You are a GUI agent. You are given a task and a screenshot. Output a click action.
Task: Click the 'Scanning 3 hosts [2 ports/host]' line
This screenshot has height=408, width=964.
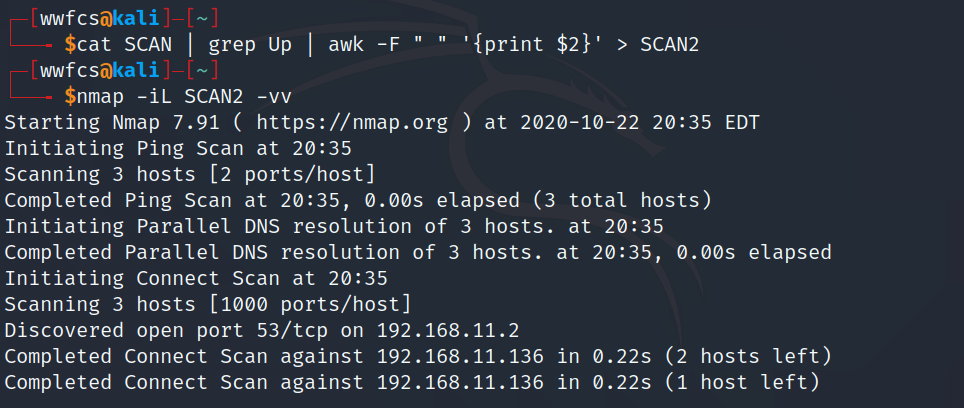coord(190,175)
